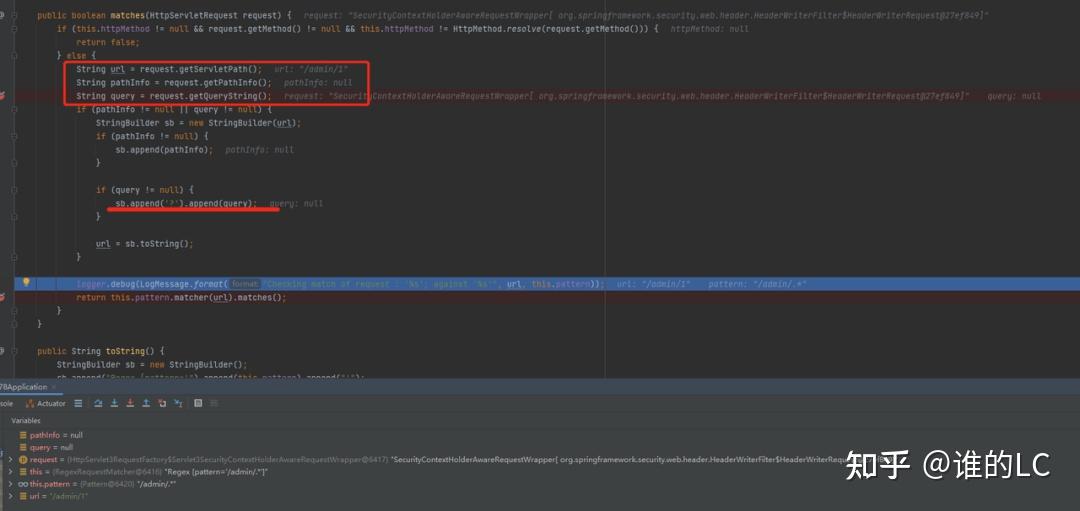Click the Step Out debugger icon
Viewport: 1080px width, 511px height.
[146, 404]
